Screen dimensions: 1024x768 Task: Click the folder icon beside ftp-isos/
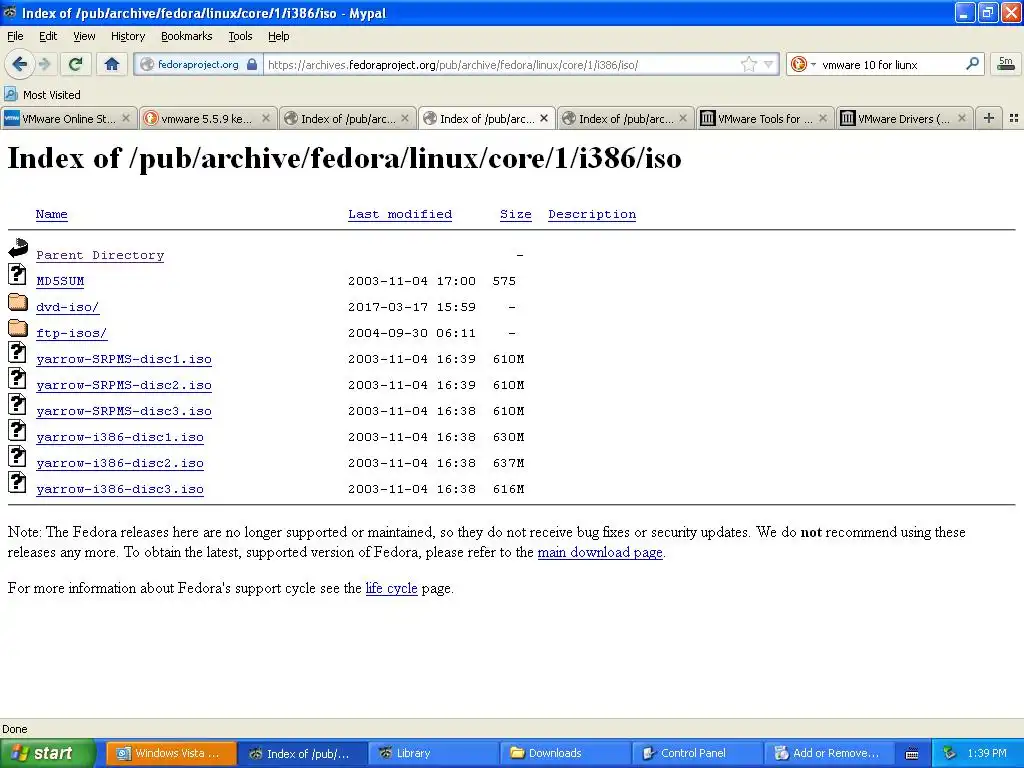pyautogui.click(x=18, y=328)
